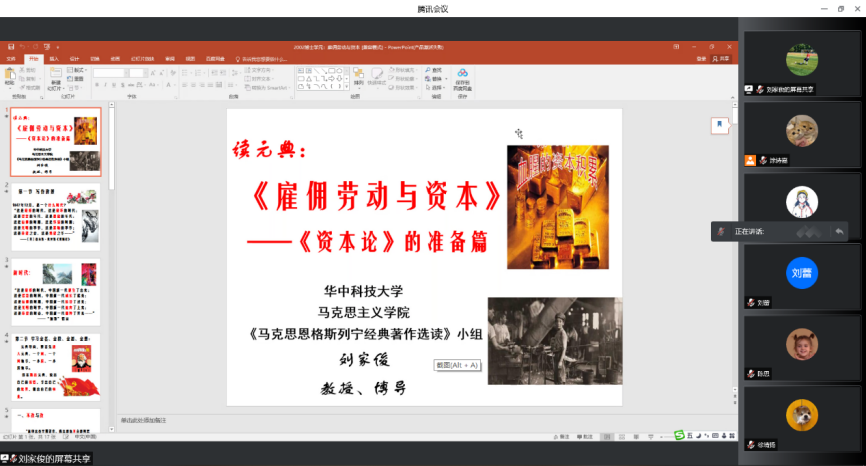Open the Insert ribbon tab

coord(53,58)
